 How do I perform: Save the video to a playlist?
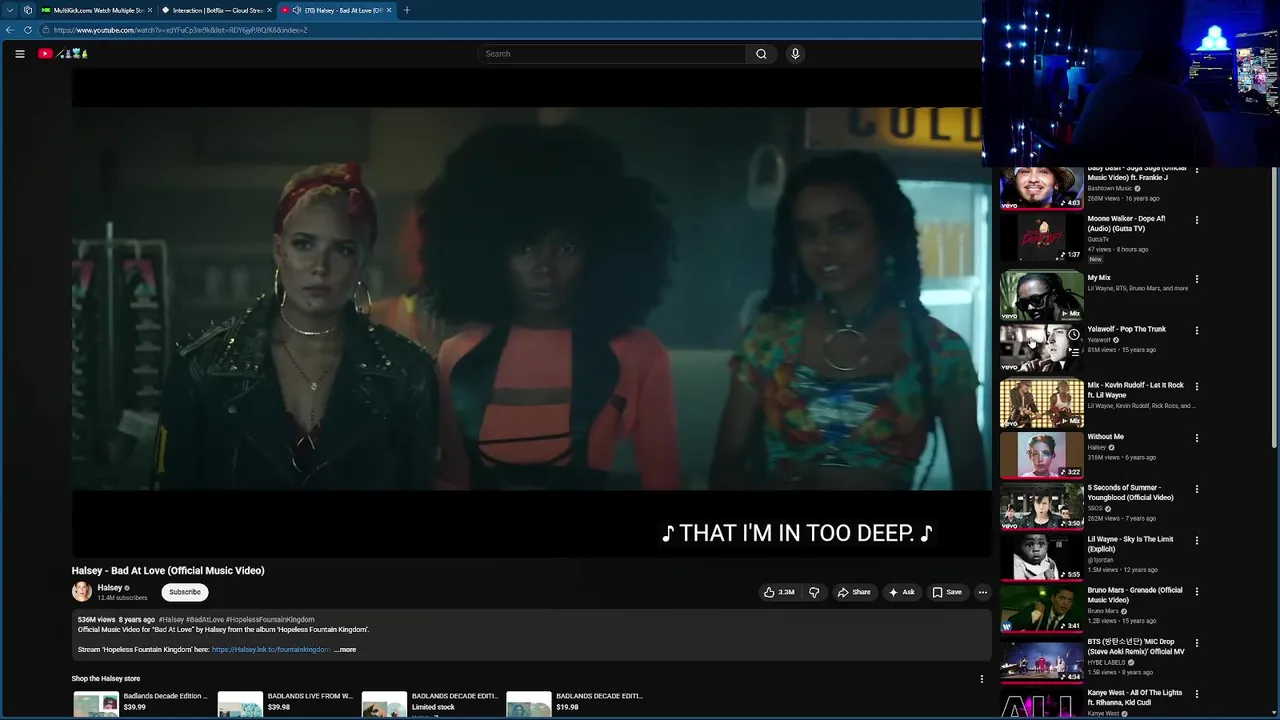947,592
